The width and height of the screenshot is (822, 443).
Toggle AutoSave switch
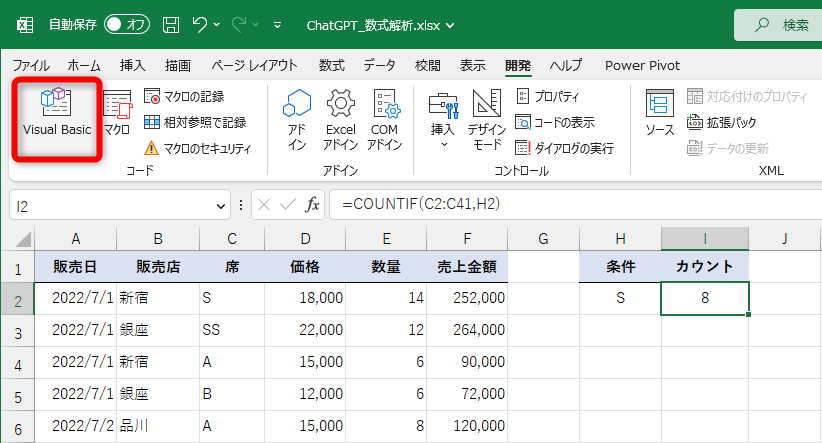coord(127,24)
